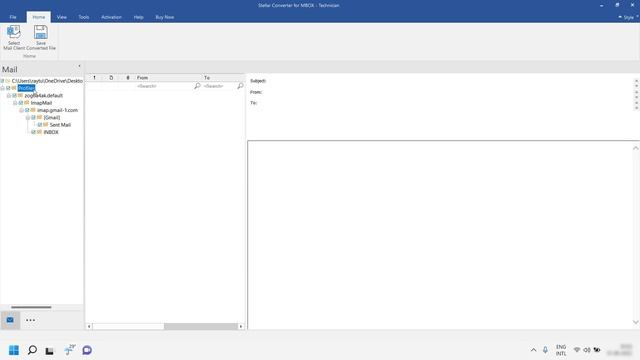Click the volume speaker tray icon

[x=587, y=350]
